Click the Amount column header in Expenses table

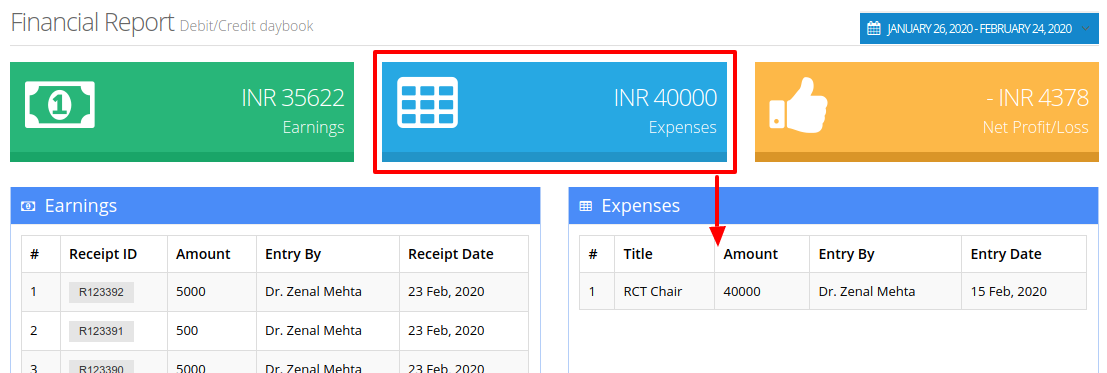click(x=750, y=254)
